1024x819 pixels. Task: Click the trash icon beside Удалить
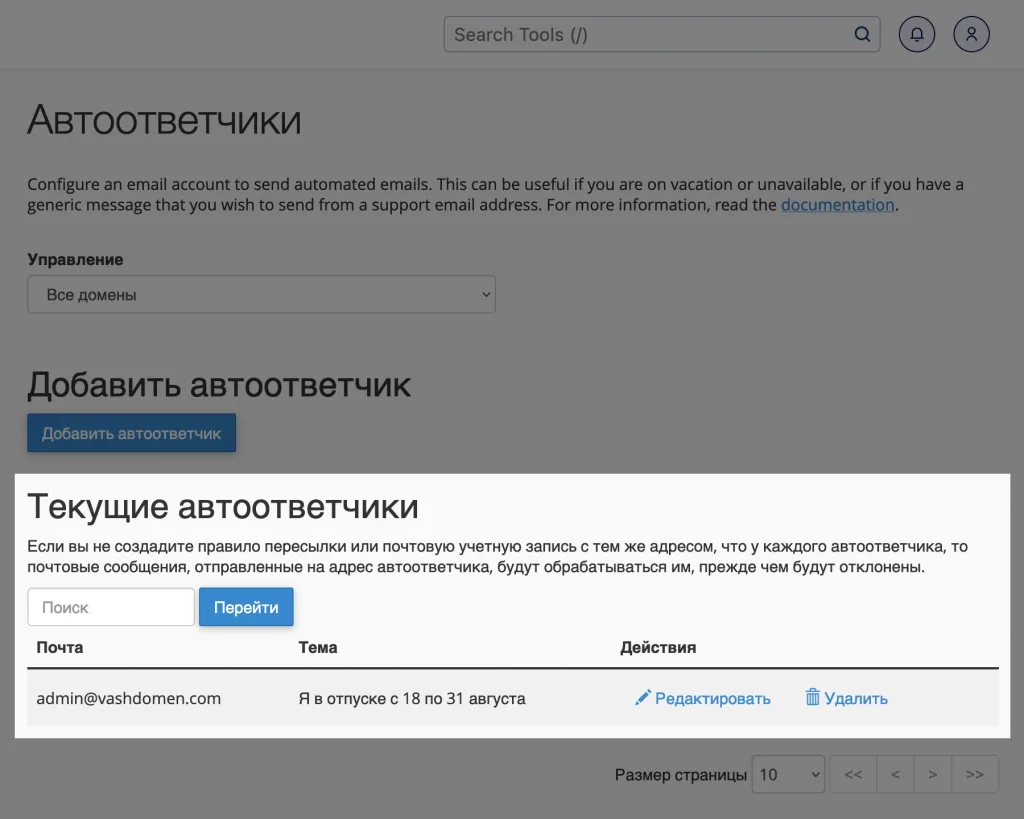tap(812, 697)
